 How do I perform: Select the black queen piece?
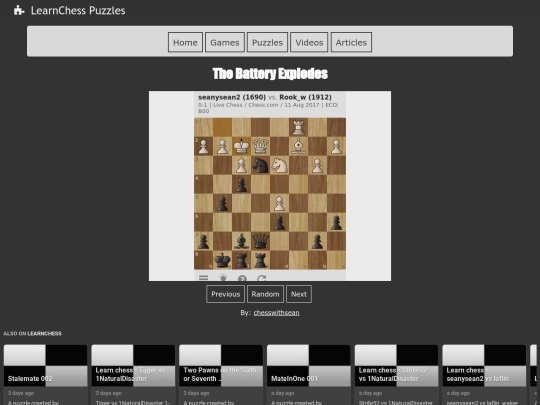(260, 241)
